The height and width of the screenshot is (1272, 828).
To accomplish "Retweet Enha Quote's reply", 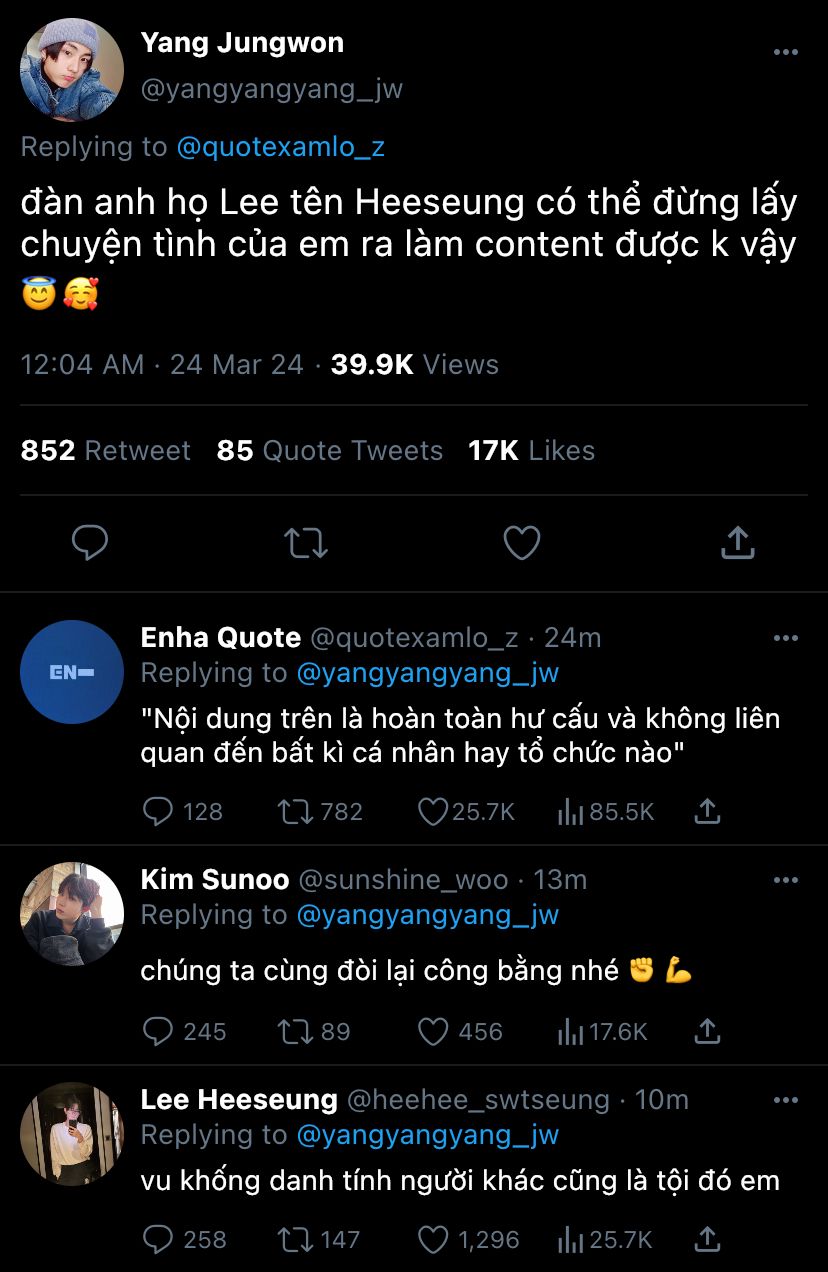I will (295, 812).
